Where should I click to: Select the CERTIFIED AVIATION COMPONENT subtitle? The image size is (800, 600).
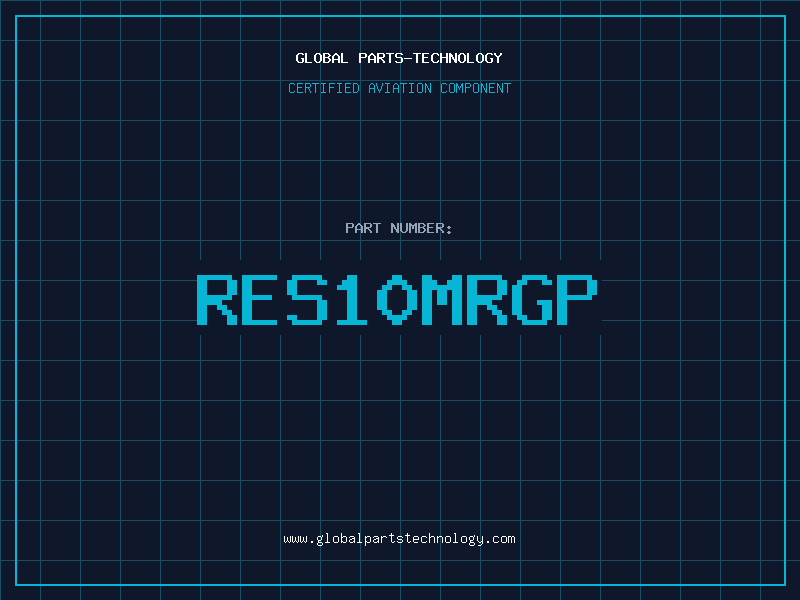point(399,88)
